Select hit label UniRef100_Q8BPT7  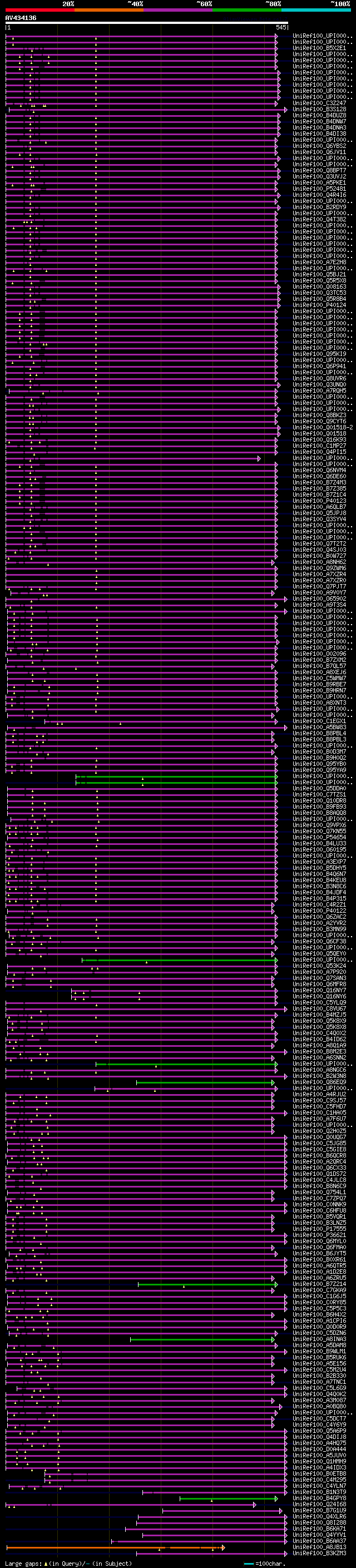pos(319,170)
